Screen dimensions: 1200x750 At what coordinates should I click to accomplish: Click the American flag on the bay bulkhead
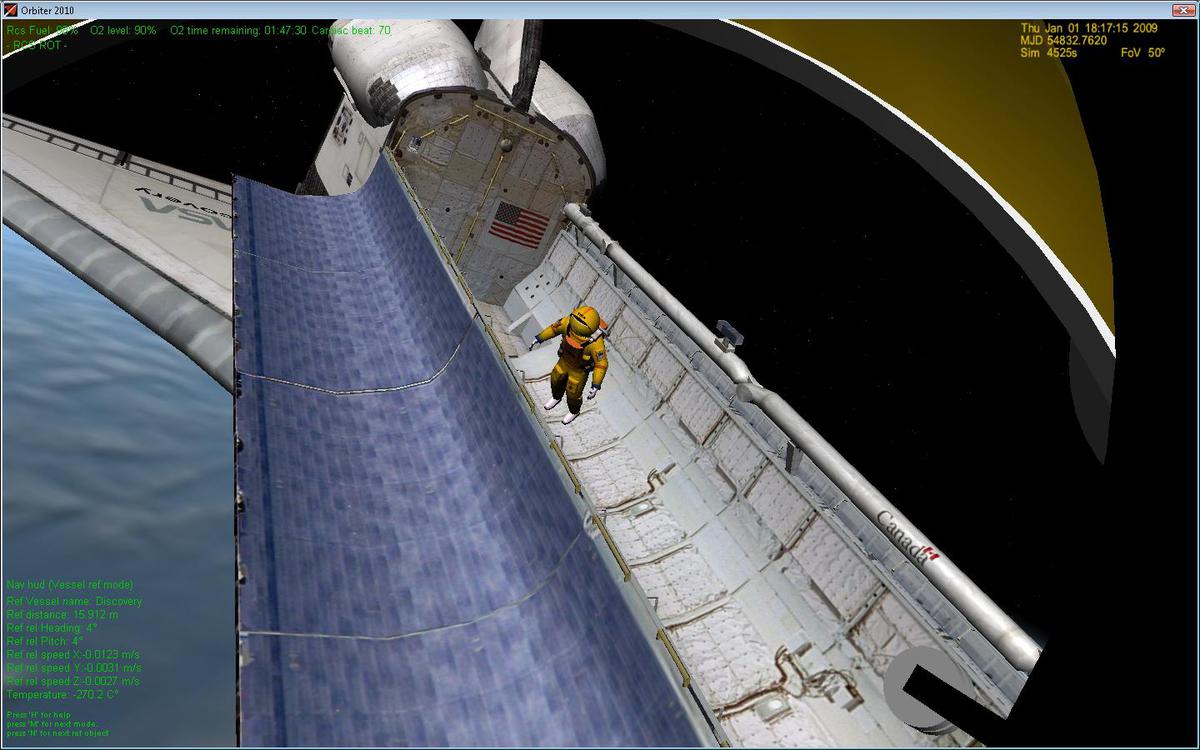[520, 223]
